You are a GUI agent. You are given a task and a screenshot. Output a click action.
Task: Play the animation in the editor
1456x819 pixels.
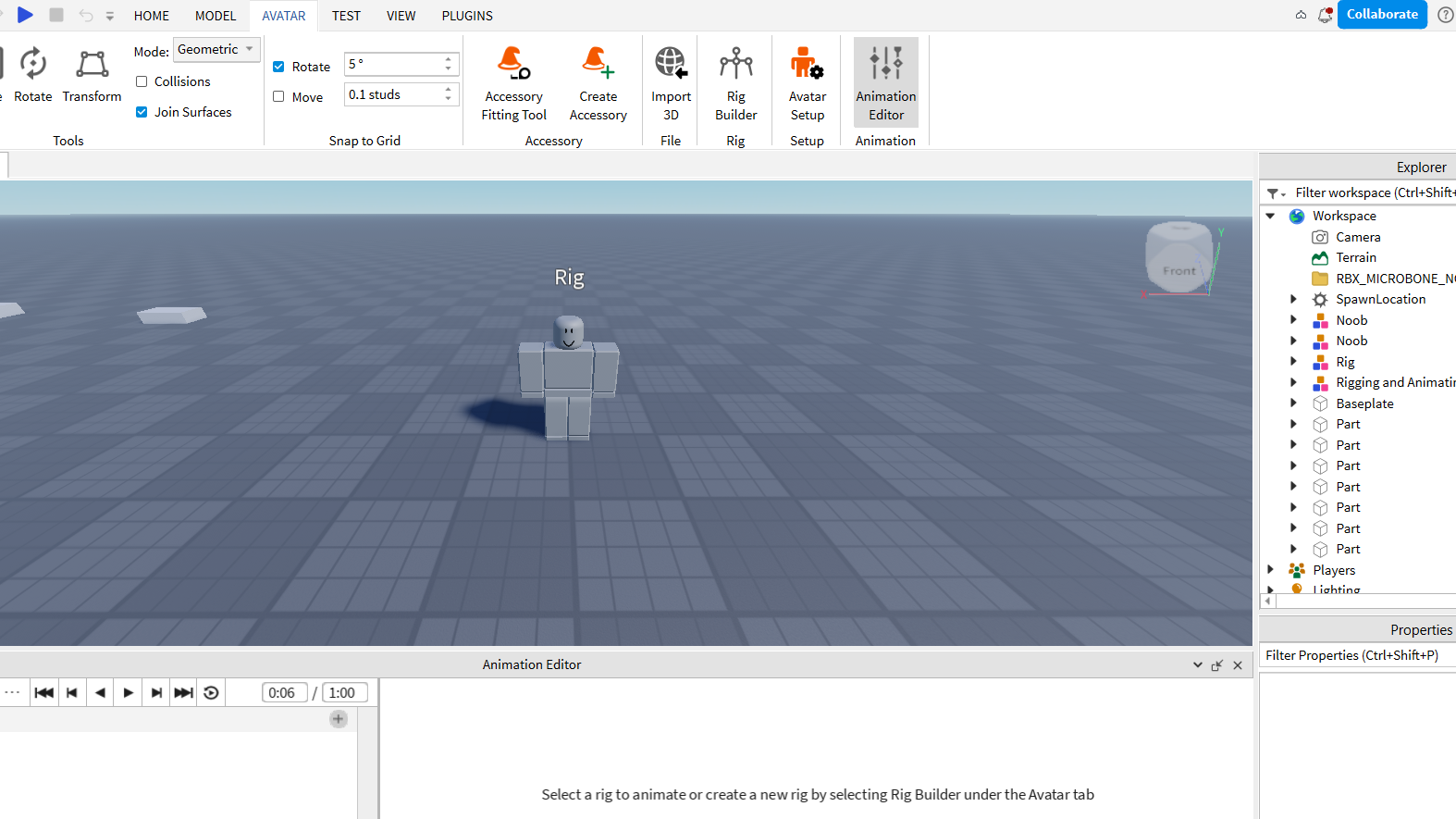[129, 692]
